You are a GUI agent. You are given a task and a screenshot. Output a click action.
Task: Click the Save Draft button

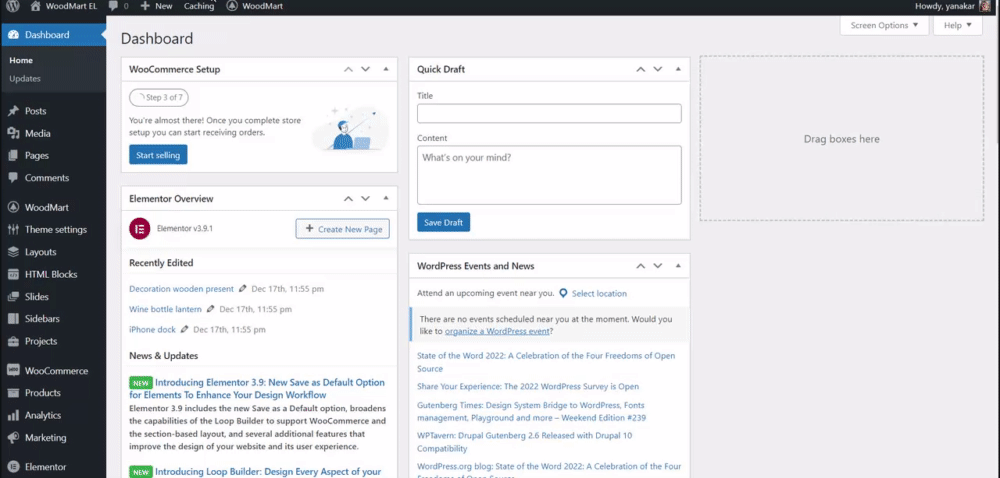click(443, 222)
